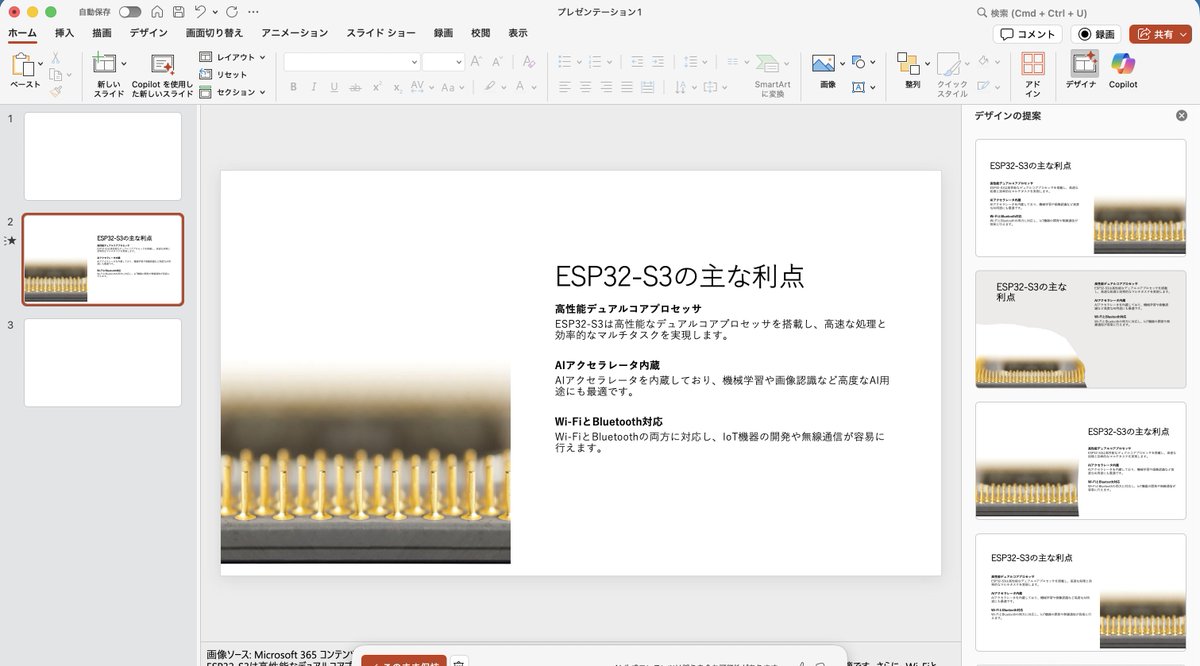Click the Comments (コメント) button
The image size is (1200, 666).
[x=1028, y=34]
